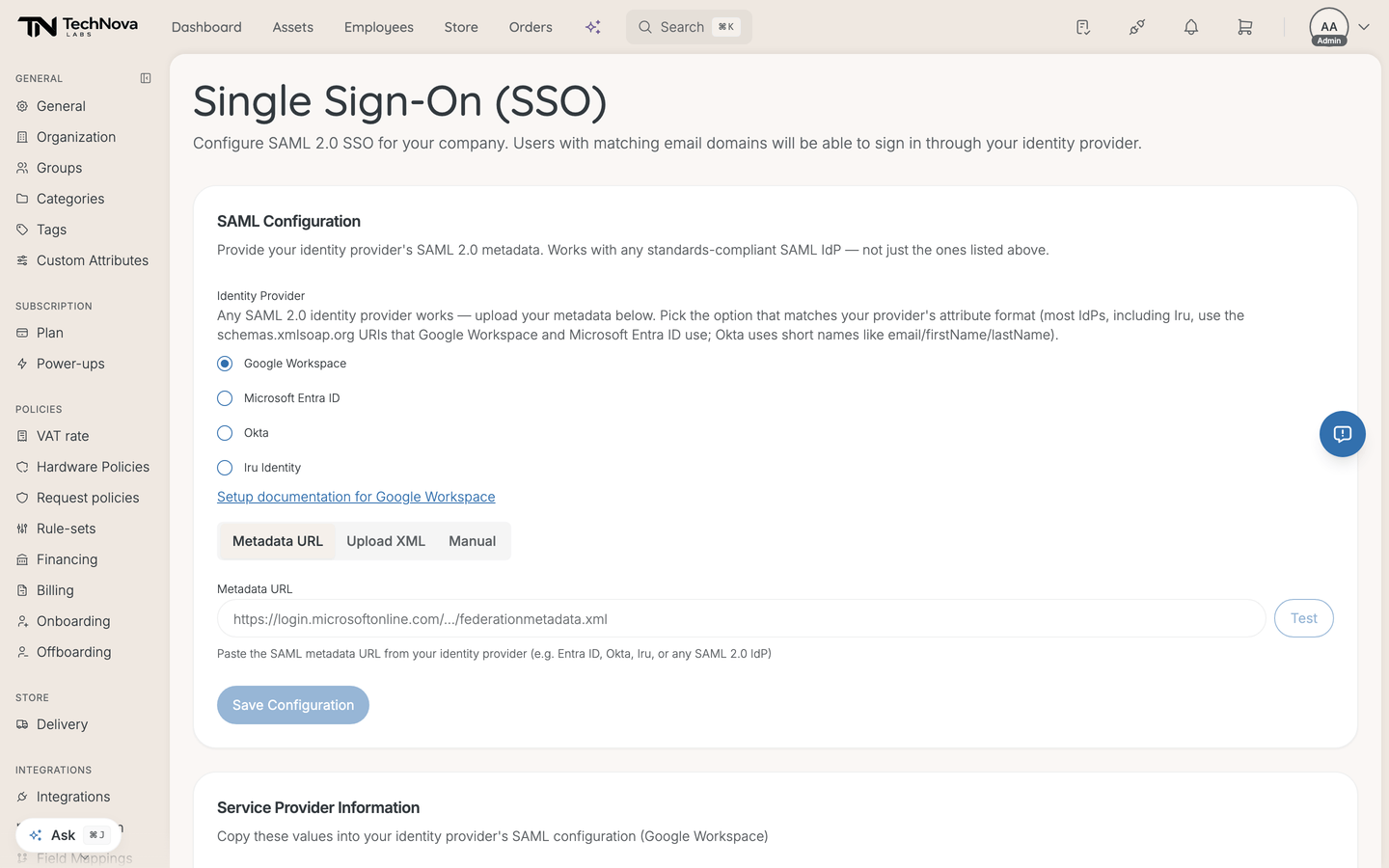Click the Power-ups lightning icon
Viewport: 1389px width, 868px height.
(22, 364)
